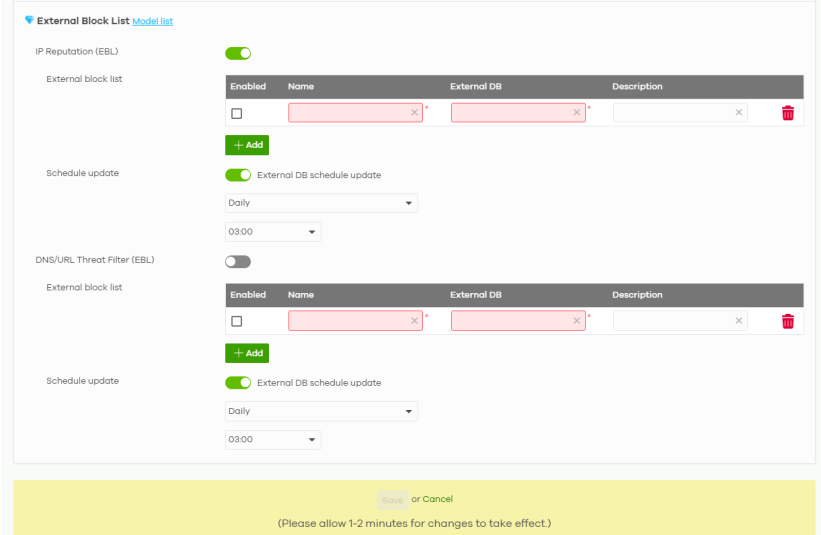Image resolution: width=821 pixels, height=535 pixels.
Task: Click the diamond icon beside External Block List
Action: (x=28, y=20)
